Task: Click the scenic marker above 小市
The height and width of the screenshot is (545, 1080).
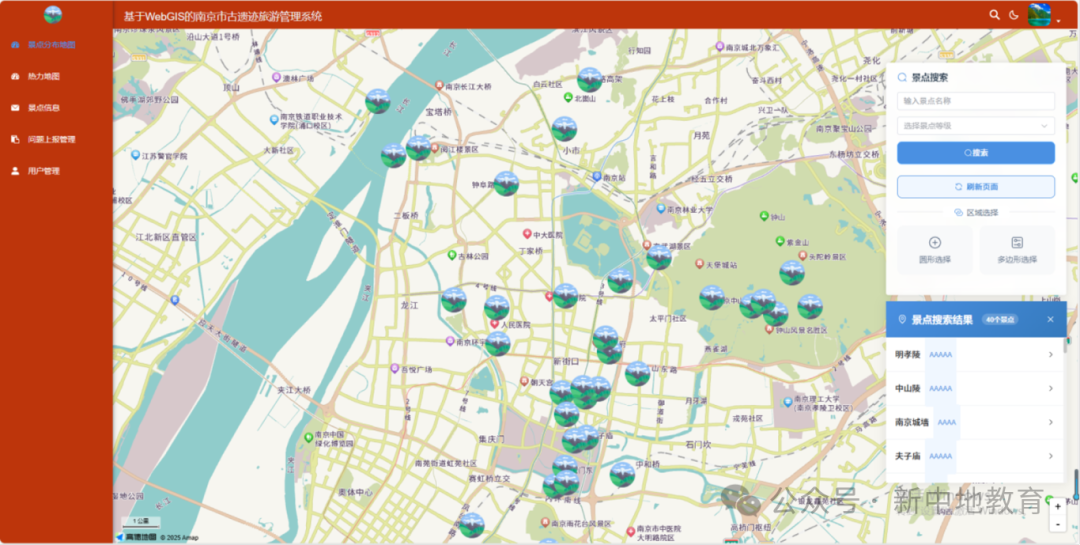Action: (564, 129)
